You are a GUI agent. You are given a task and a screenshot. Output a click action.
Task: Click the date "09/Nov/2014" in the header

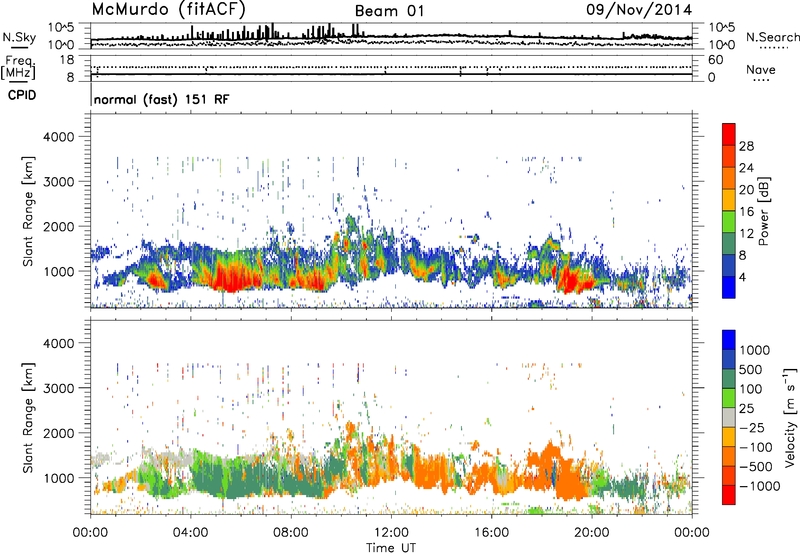pos(639,10)
